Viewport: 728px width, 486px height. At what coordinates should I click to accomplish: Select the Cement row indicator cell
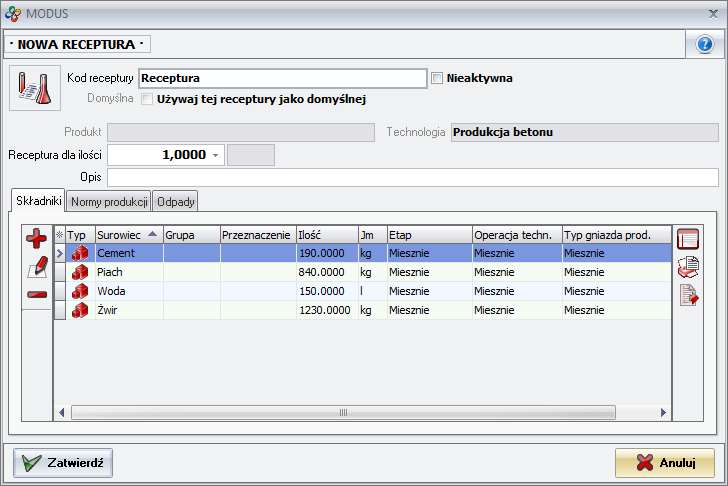[59, 254]
